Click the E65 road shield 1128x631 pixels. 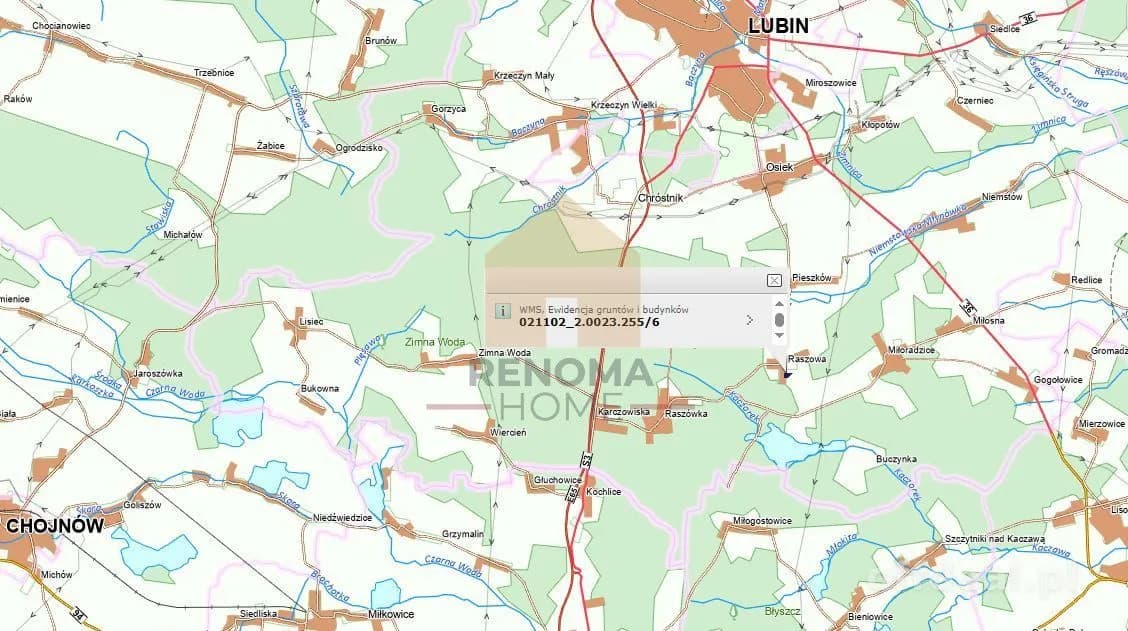tap(573, 493)
